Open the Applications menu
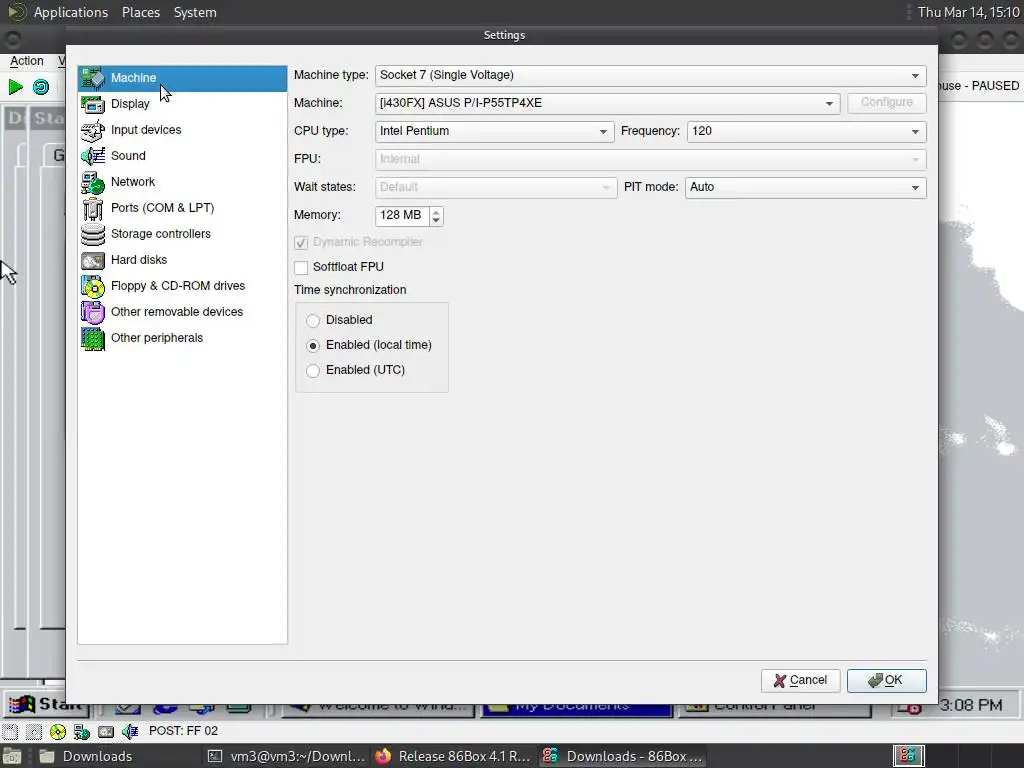Viewport: 1024px width, 768px height. (x=71, y=12)
